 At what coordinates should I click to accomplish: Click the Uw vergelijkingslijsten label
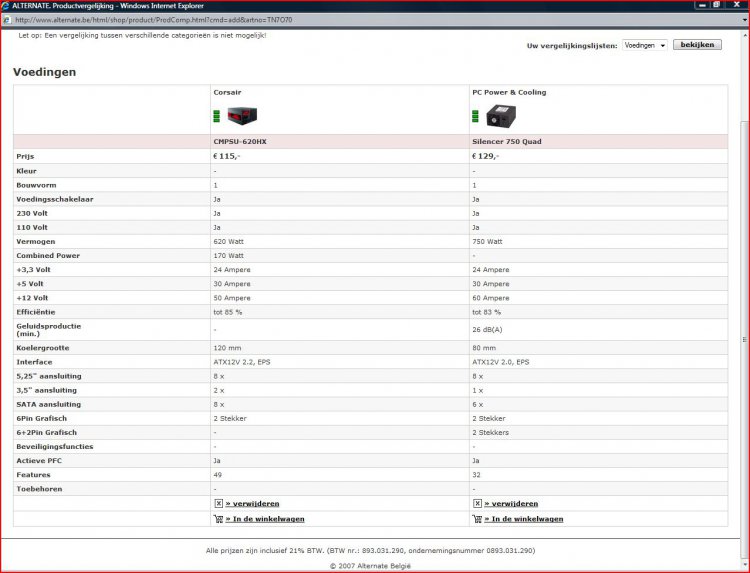[x=572, y=46]
